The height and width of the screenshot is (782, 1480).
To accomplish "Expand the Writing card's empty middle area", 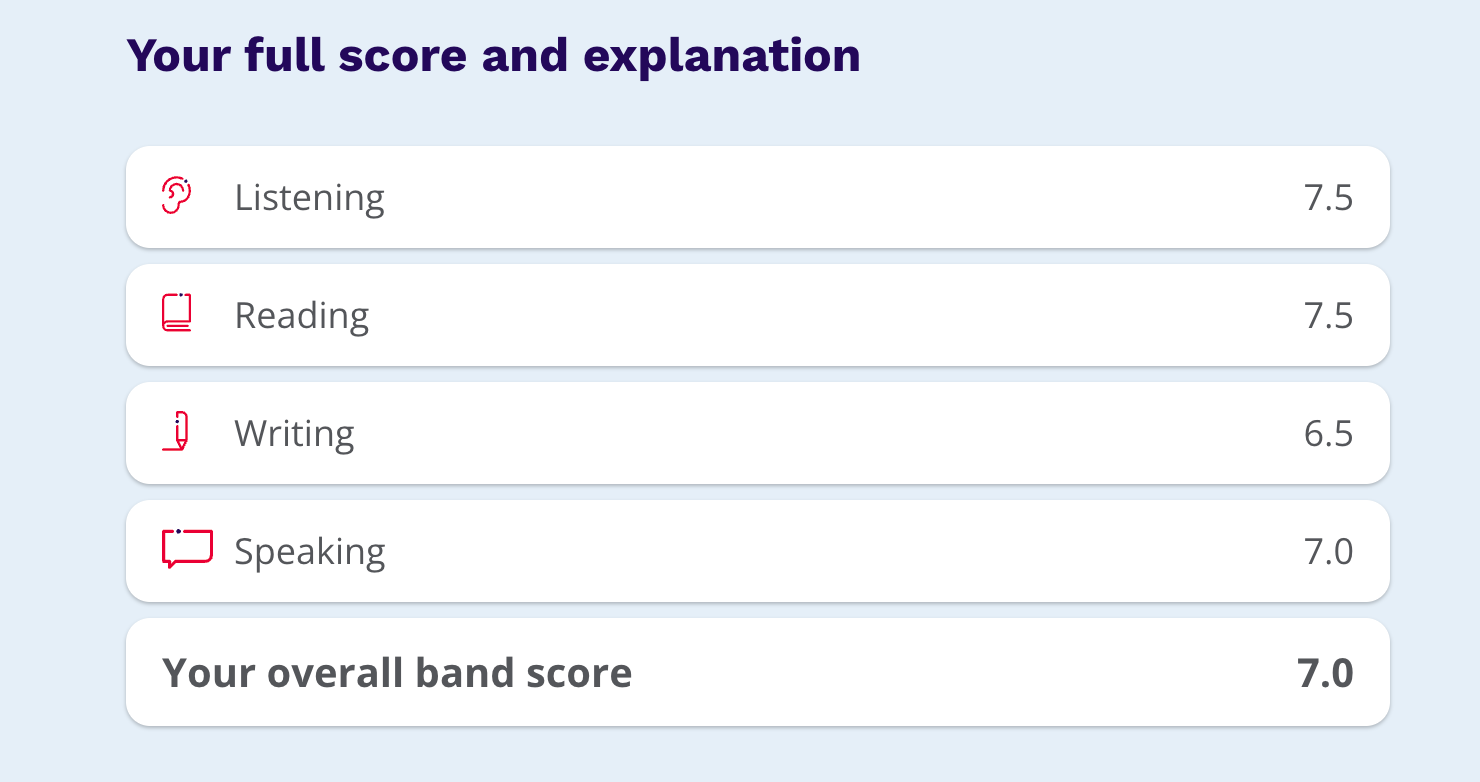I will coord(840,434).
